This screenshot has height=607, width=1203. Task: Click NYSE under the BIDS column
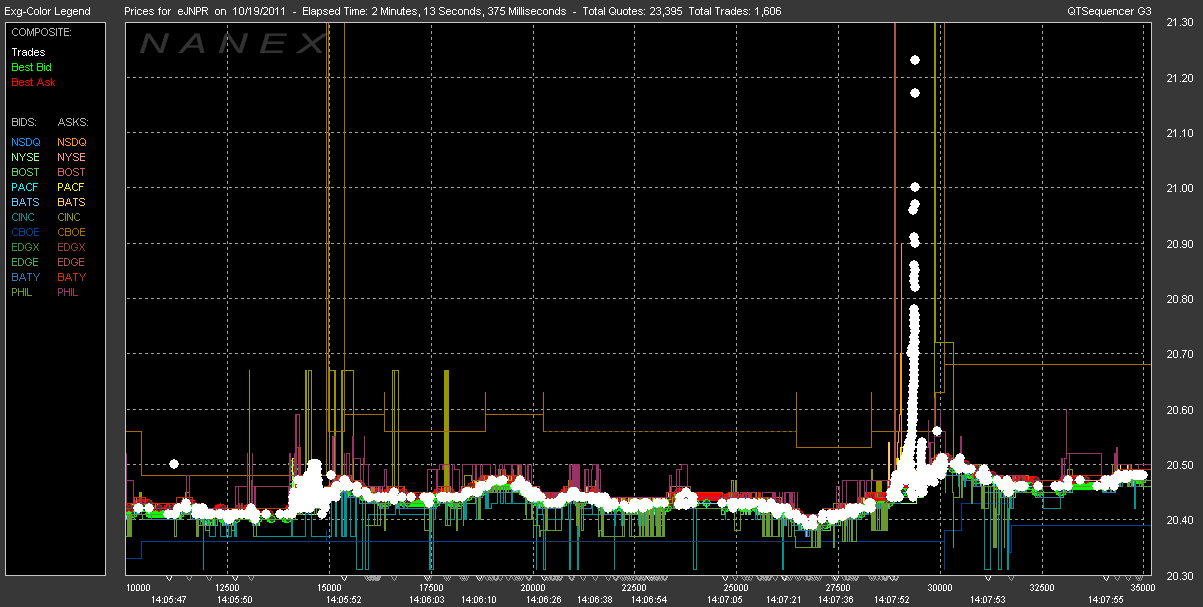(x=25, y=157)
